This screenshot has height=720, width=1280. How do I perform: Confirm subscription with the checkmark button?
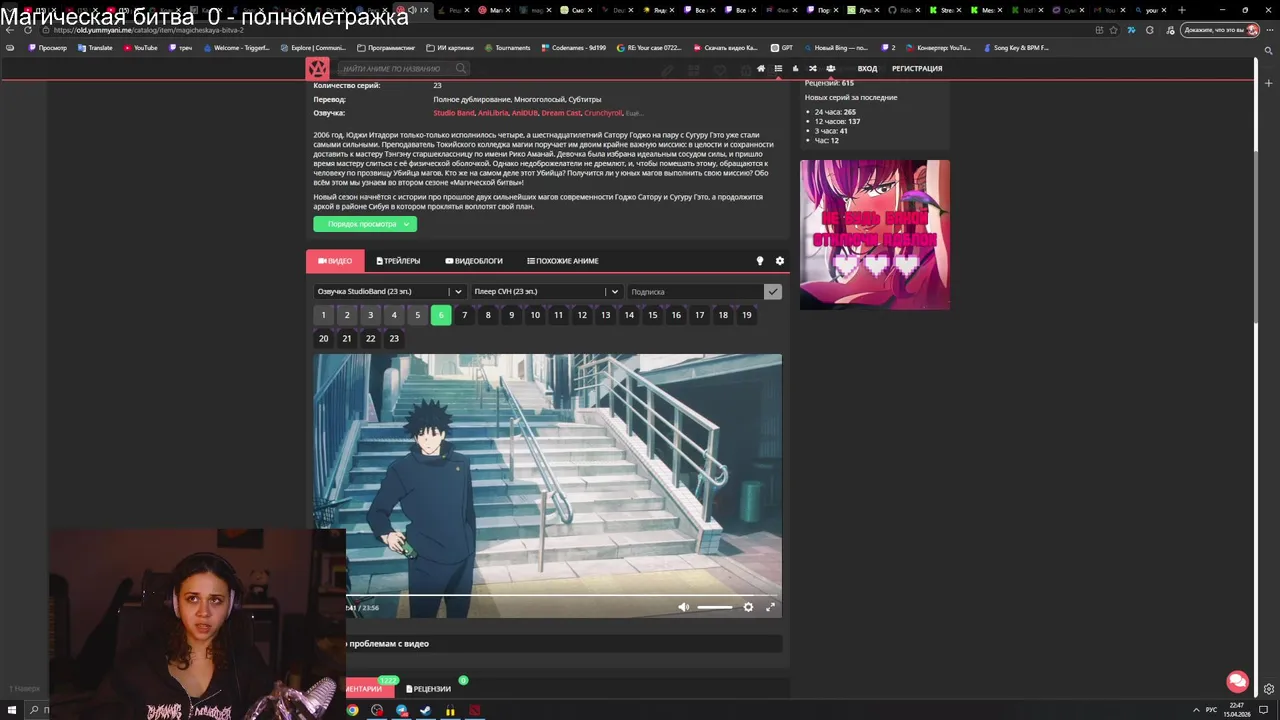point(773,291)
